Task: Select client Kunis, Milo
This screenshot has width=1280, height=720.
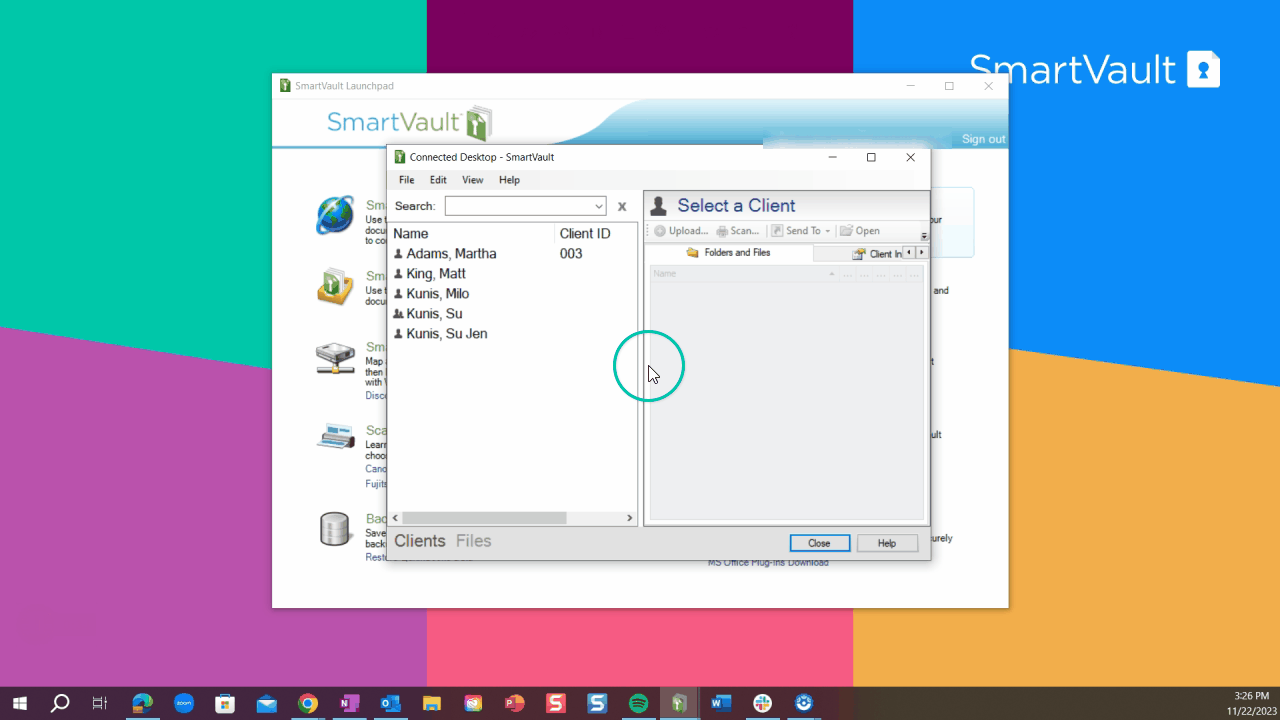Action: [x=438, y=293]
